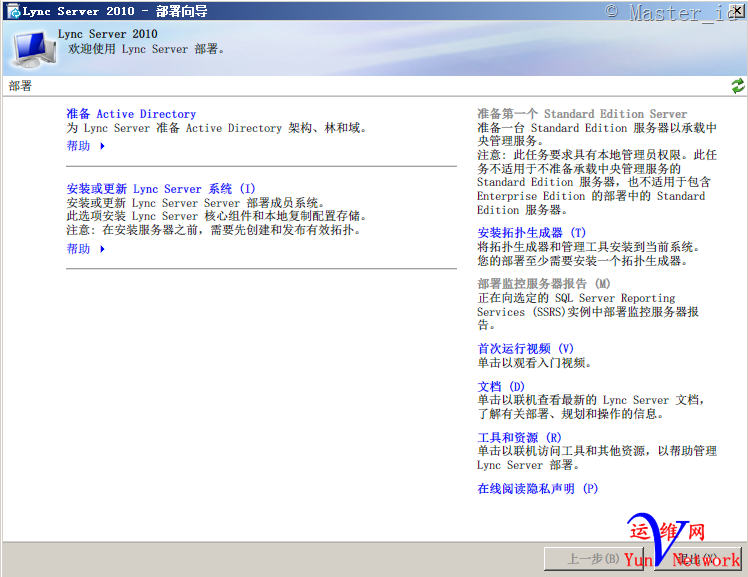Image resolution: width=748 pixels, height=577 pixels.
Task: Click the 部署 section heading
Action: (20, 86)
